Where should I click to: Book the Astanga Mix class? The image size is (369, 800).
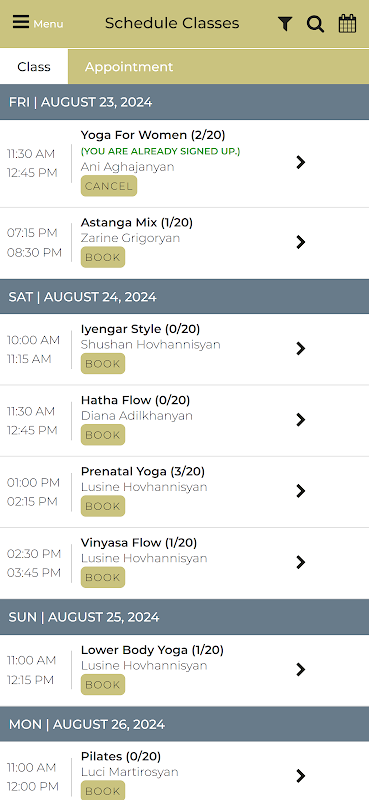point(103,257)
